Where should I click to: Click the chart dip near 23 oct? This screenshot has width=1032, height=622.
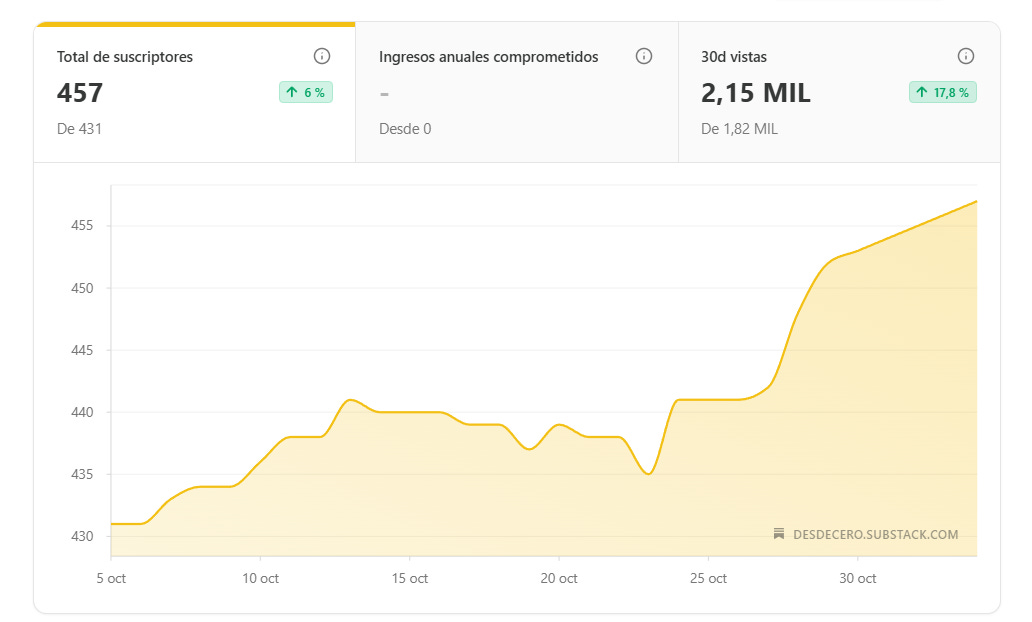pos(649,474)
